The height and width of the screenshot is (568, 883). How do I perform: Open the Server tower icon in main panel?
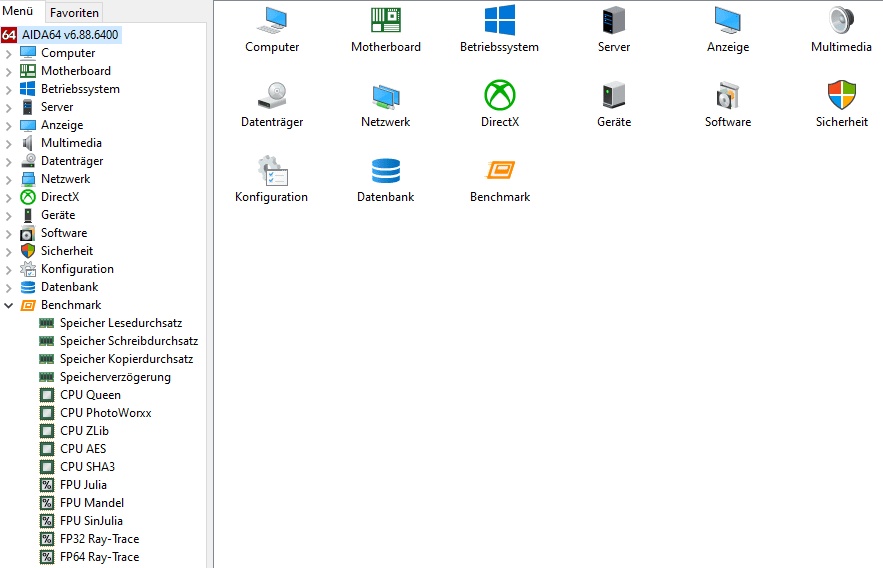point(614,20)
